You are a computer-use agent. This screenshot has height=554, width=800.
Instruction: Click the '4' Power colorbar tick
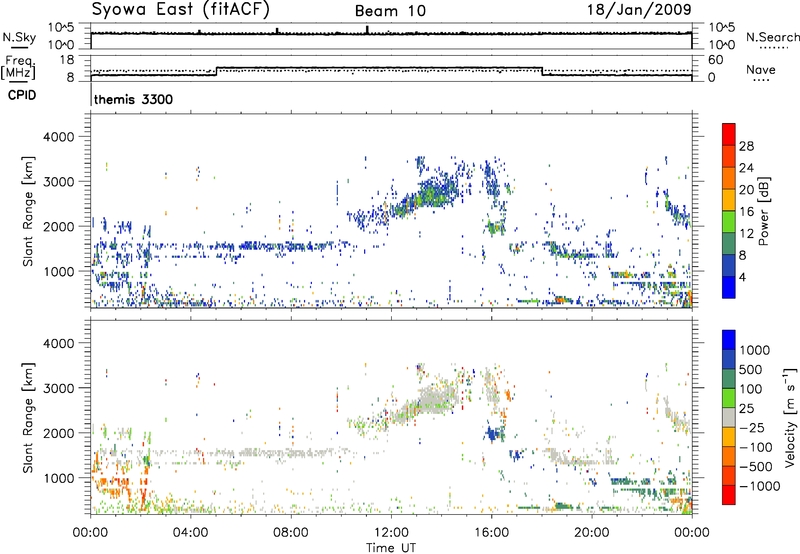[x=742, y=277]
